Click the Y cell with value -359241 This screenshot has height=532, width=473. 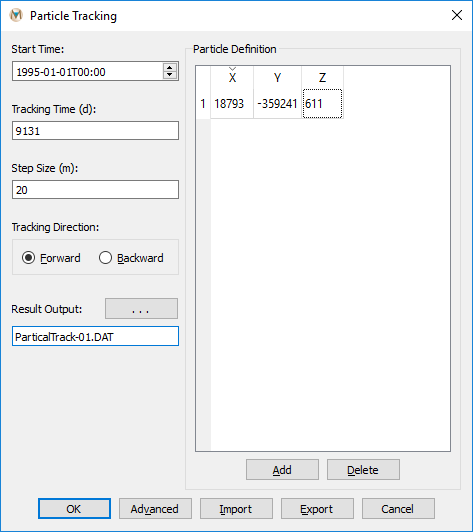pos(277,103)
